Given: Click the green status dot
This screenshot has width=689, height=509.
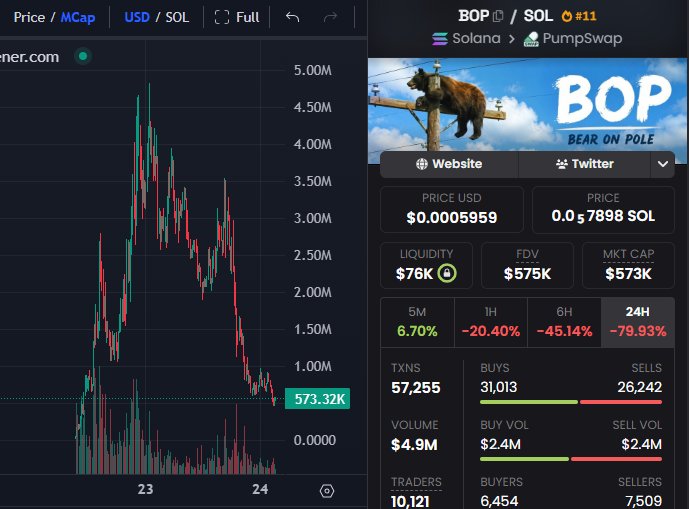Looking at the screenshot, I should (x=83, y=56).
